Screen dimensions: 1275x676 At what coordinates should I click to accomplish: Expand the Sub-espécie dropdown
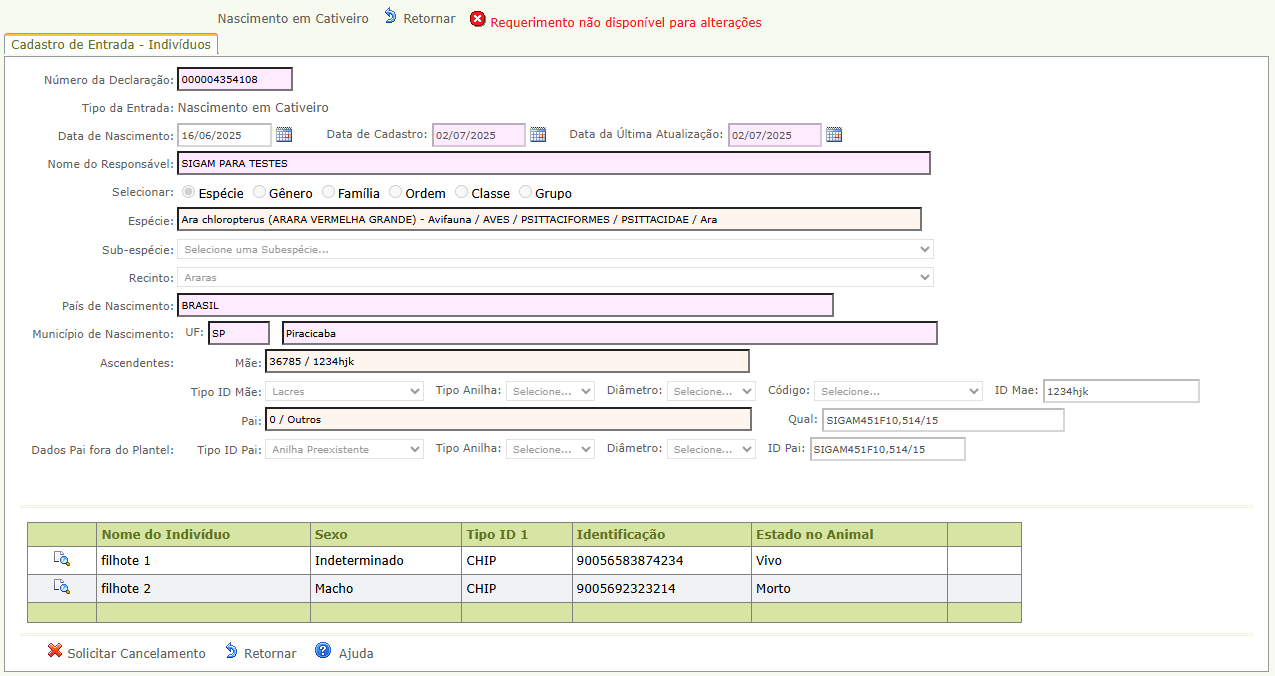[x=555, y=249]
